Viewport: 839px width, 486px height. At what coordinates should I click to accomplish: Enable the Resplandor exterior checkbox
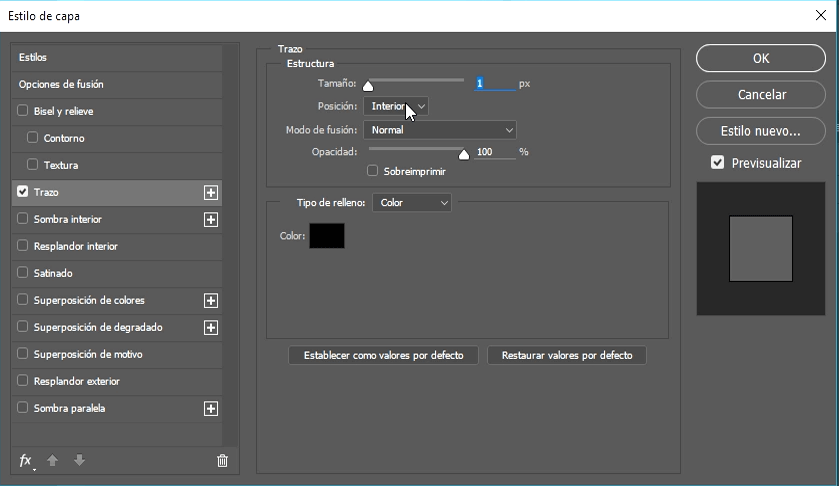(x=22, y=381)
